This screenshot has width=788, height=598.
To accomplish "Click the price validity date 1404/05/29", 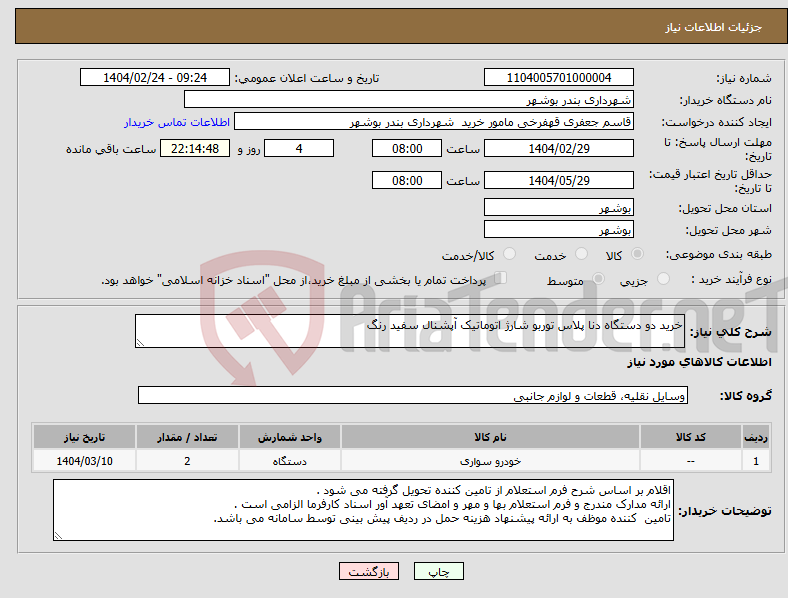I will (x=558, y=180).
